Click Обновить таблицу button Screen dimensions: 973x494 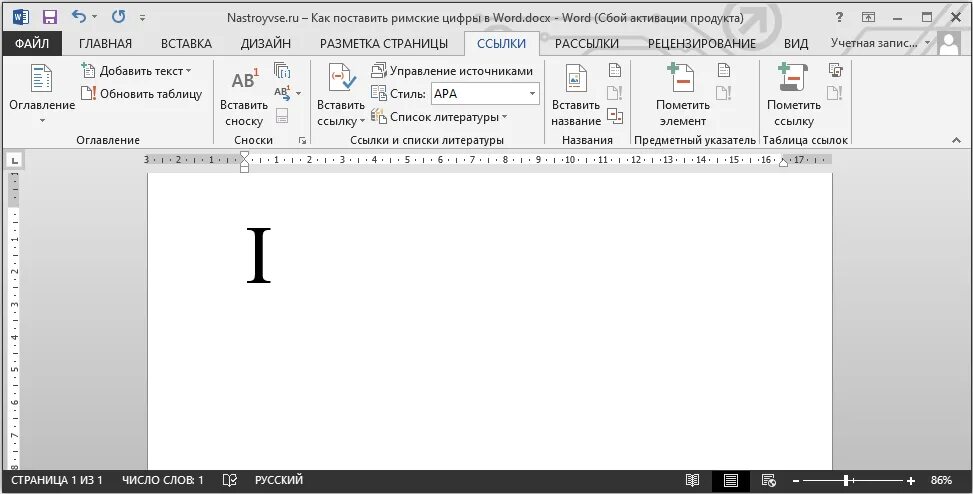coord(142,94)
